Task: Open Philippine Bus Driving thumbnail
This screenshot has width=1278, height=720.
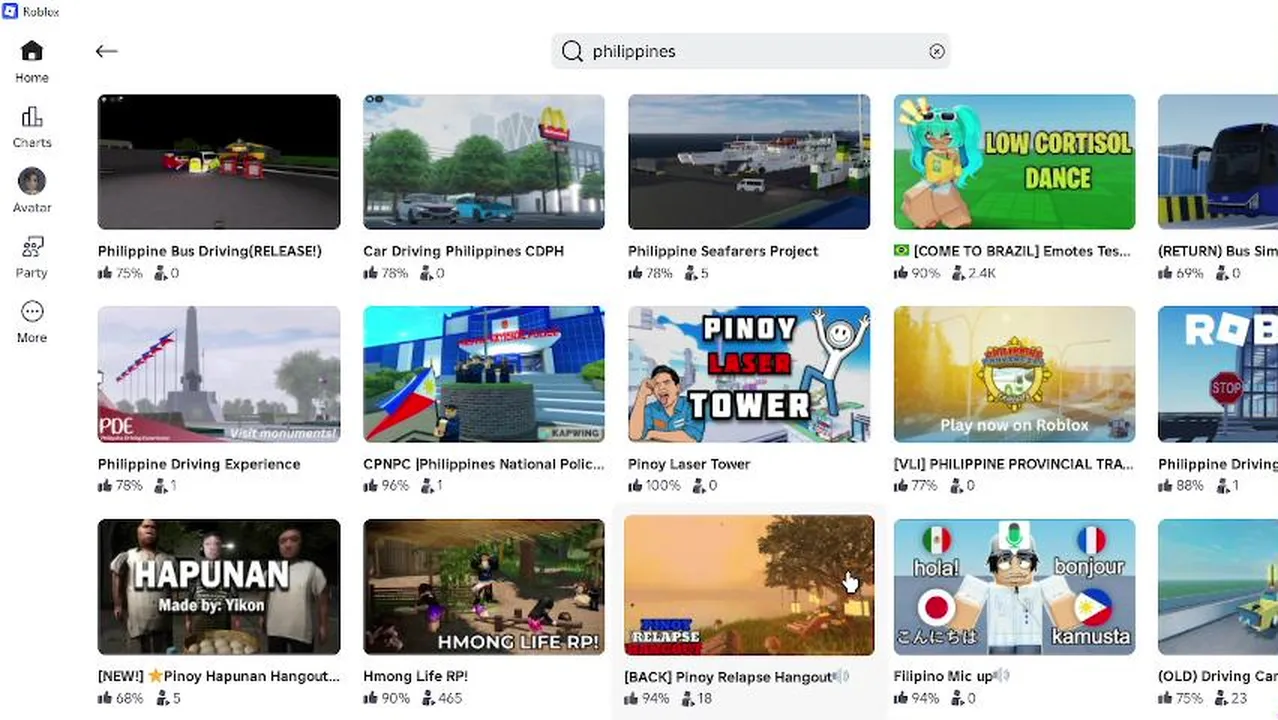Action: 219,162
